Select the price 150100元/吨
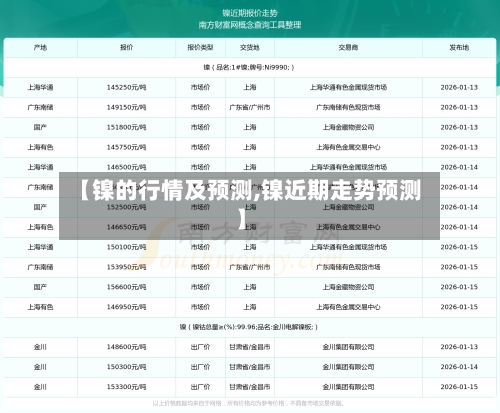Screen dimensions: 500x413 point(126,247)
